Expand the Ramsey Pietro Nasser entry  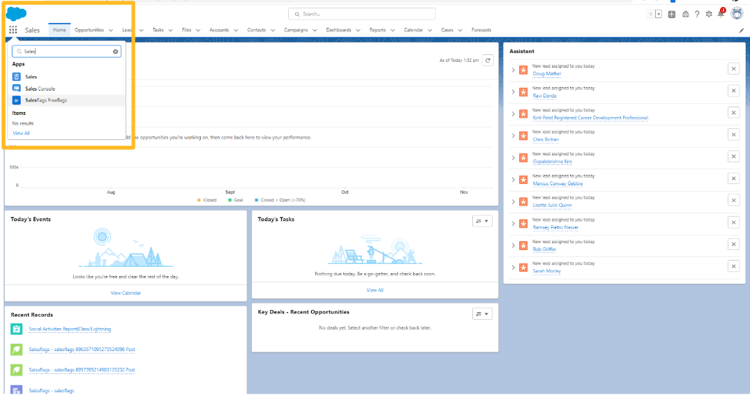tap(513, 224)
